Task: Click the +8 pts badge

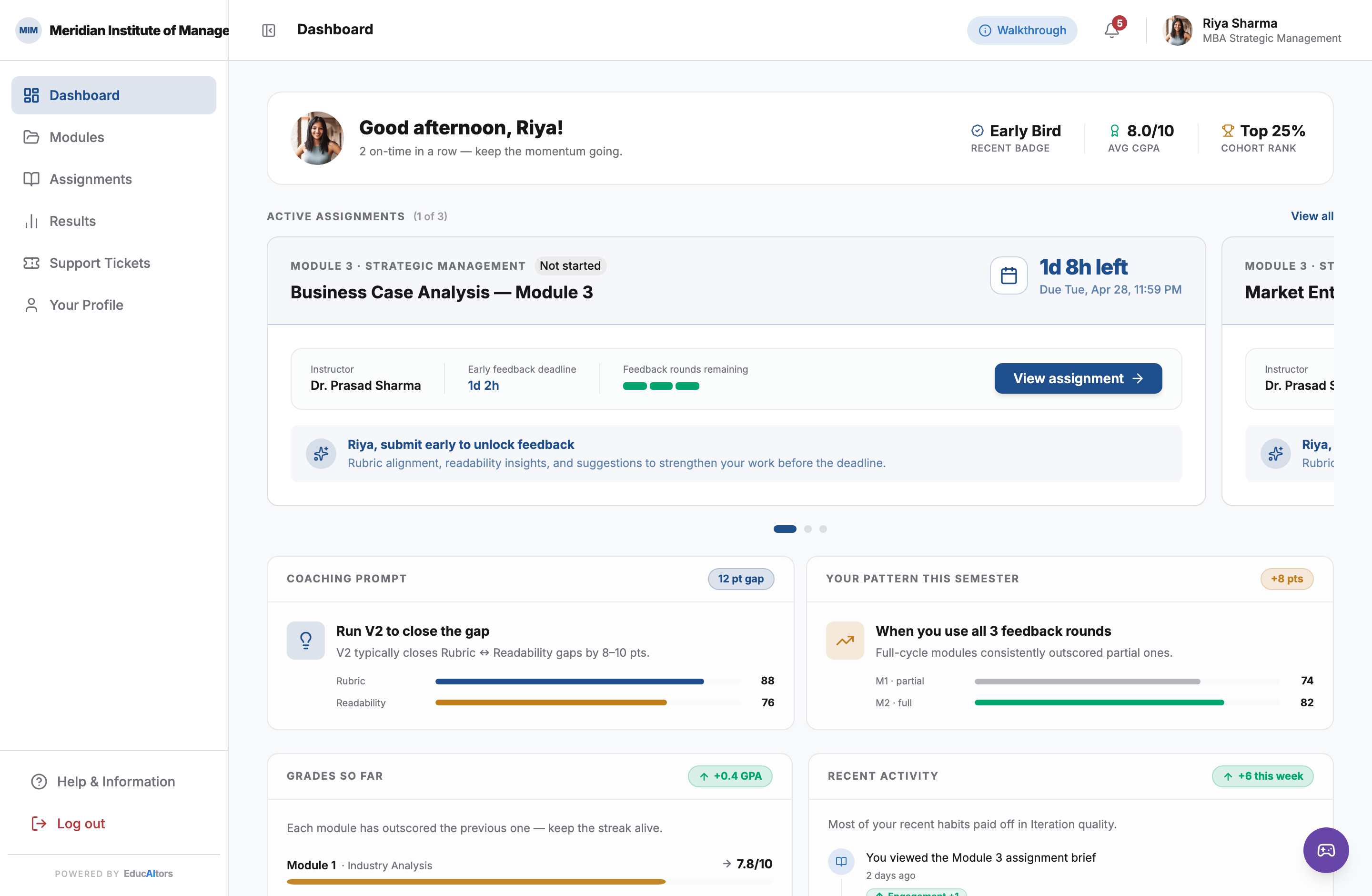Action: (1287, 579)
